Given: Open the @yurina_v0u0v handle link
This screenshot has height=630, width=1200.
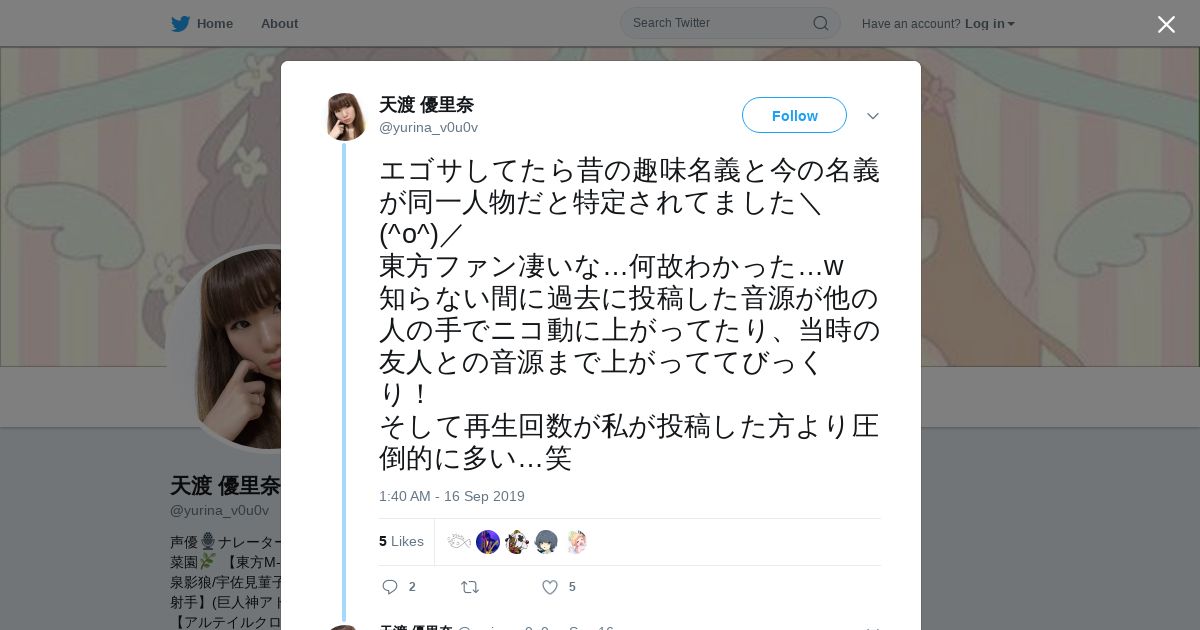Looking at the screenshot, I should pyautogui.click(x=428, y=127).
